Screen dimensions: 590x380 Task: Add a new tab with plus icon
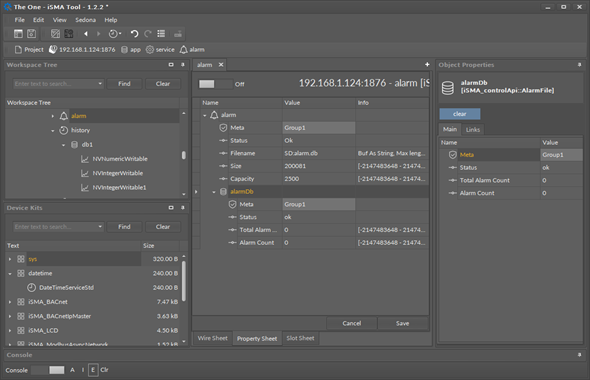click(427, 65)
